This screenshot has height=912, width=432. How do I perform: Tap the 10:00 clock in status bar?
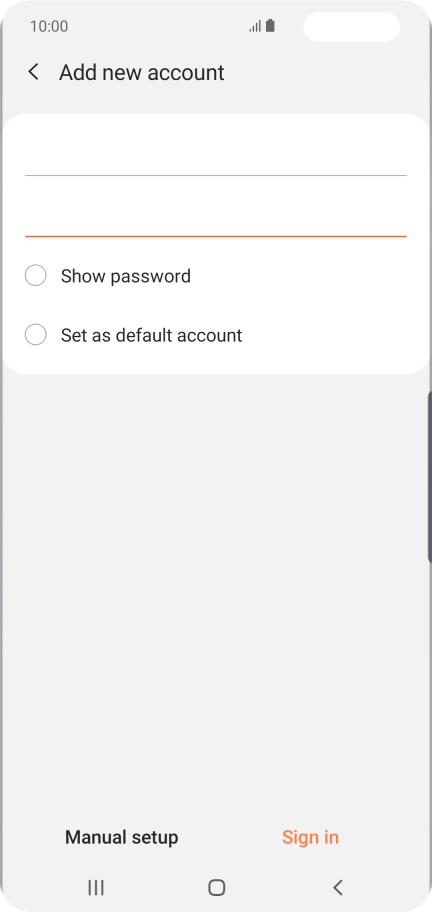point(49,26)
